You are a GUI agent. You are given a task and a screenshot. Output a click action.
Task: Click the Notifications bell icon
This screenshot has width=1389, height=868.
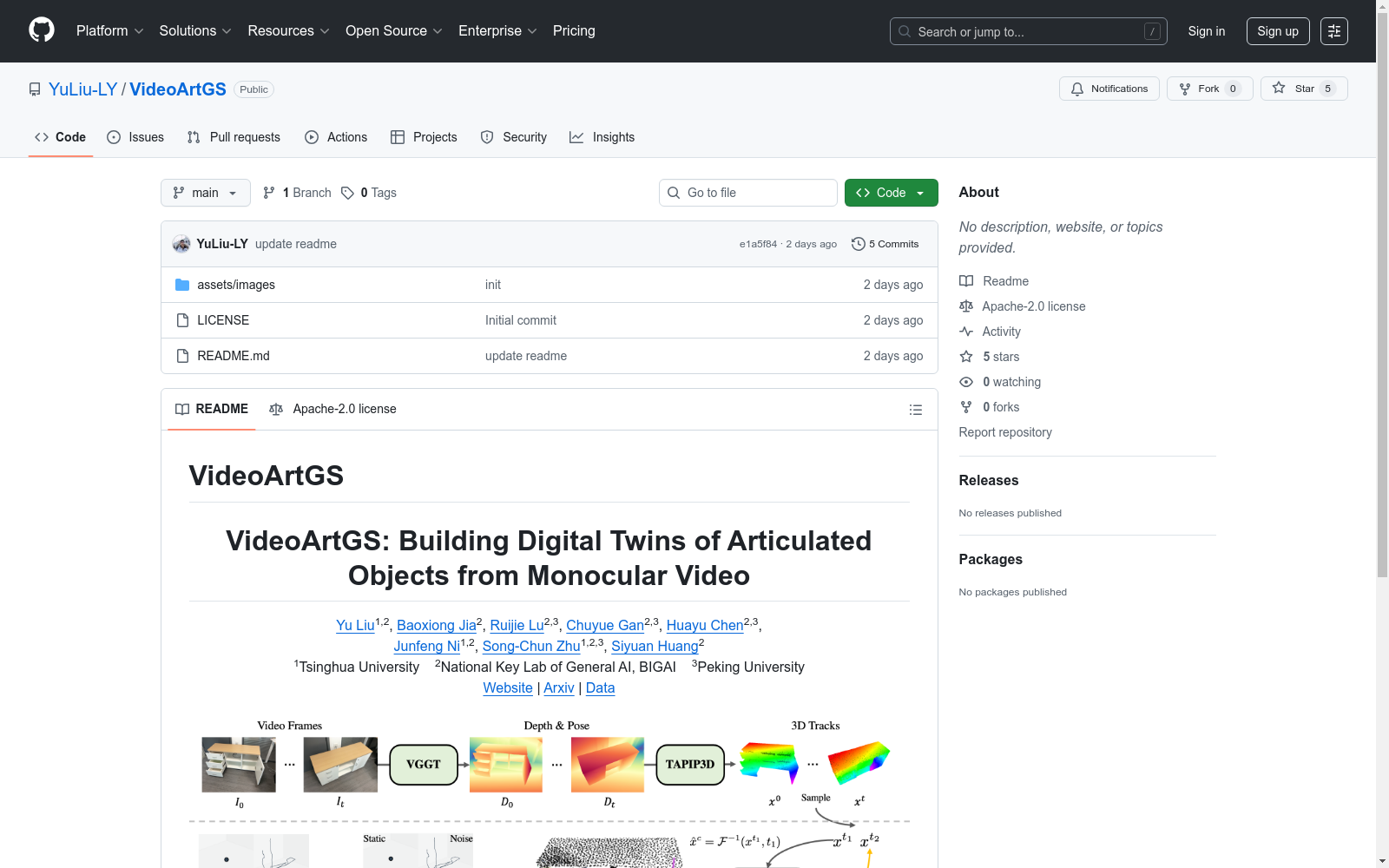pos(1077,89)
